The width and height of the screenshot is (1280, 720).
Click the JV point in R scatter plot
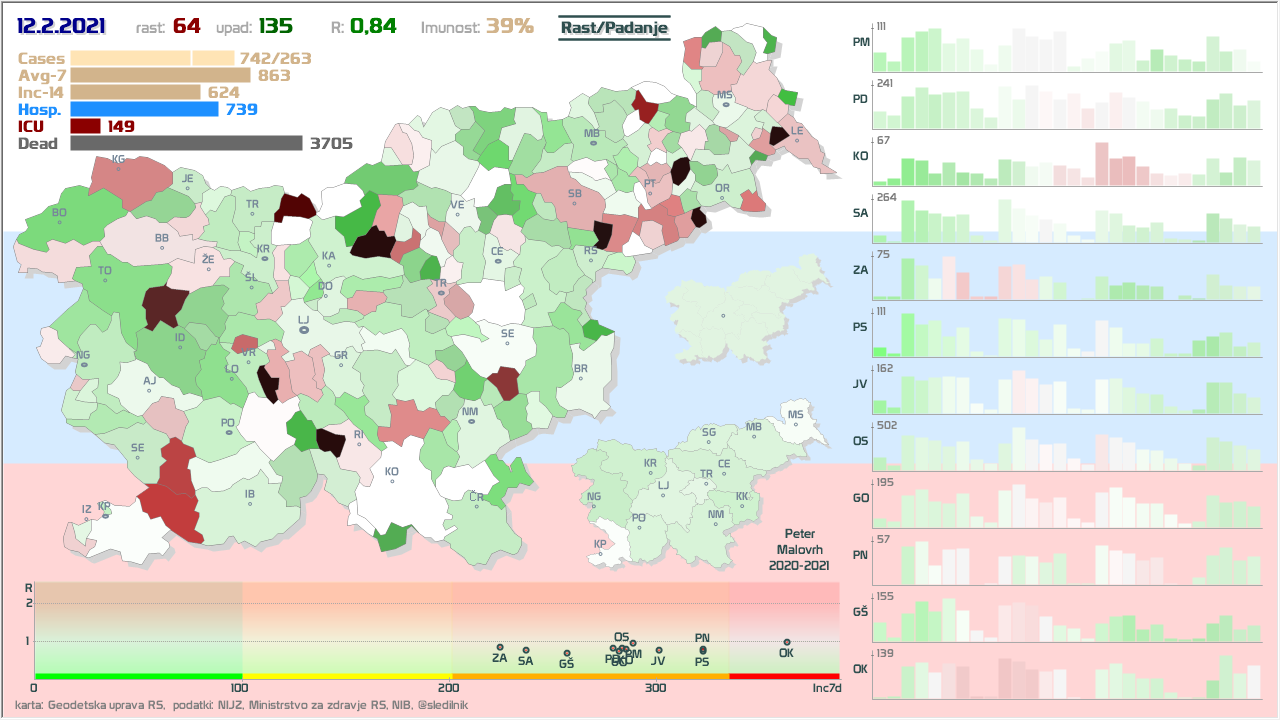click(658, 650)
